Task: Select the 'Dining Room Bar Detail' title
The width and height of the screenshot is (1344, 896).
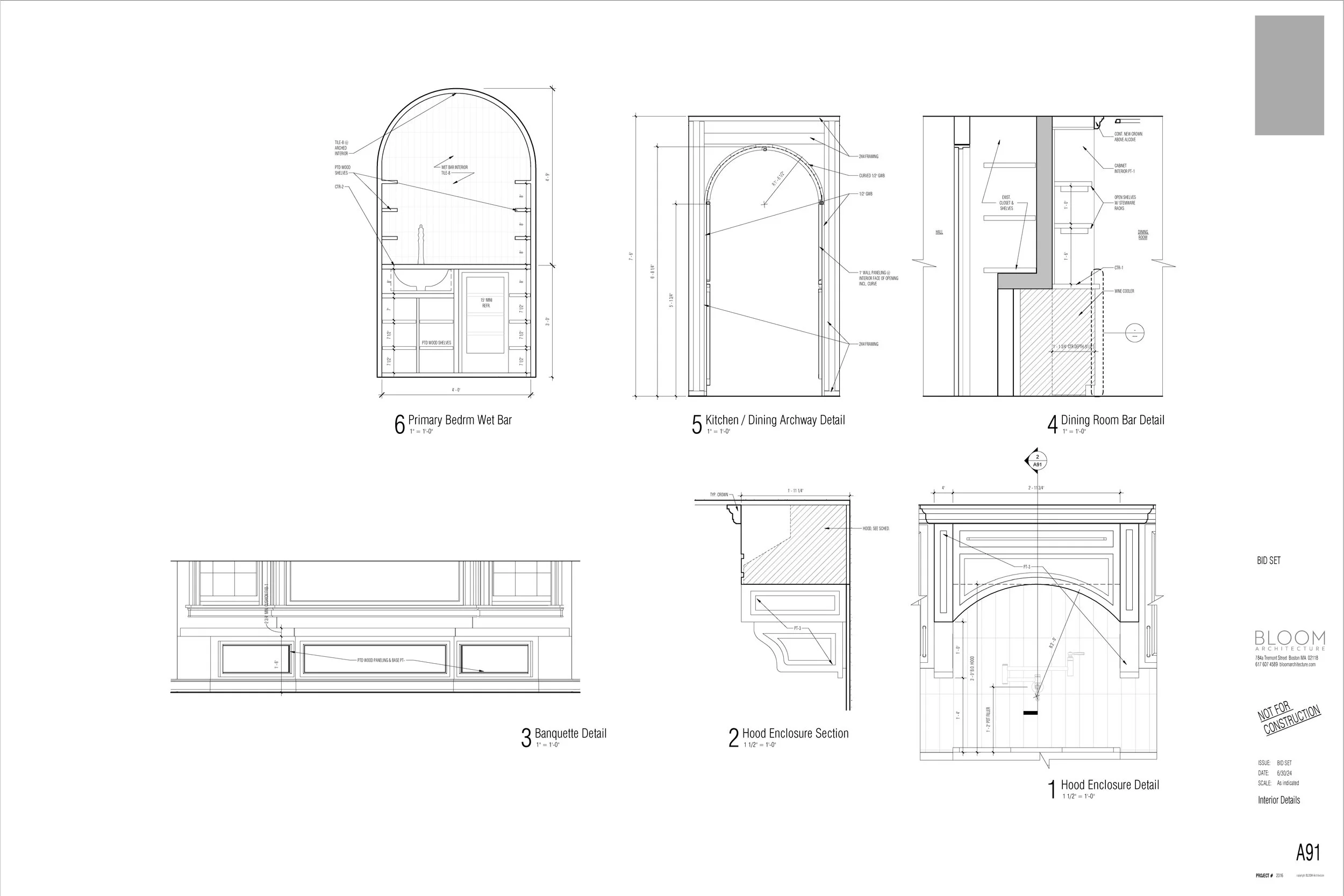Action: [1113, 420]
